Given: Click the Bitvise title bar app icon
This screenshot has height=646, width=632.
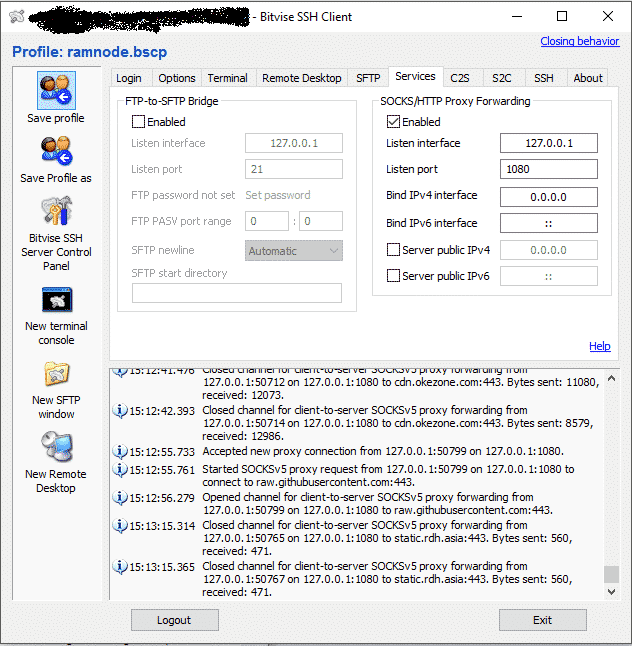Looking at the screenshot, I should (x=17, y=16).
